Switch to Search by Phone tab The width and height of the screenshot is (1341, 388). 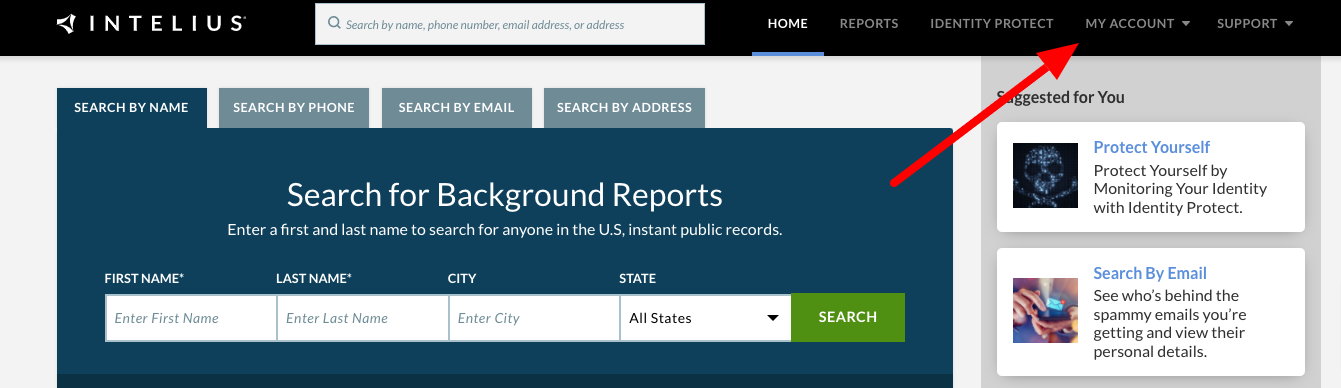[x=294, y=108]
